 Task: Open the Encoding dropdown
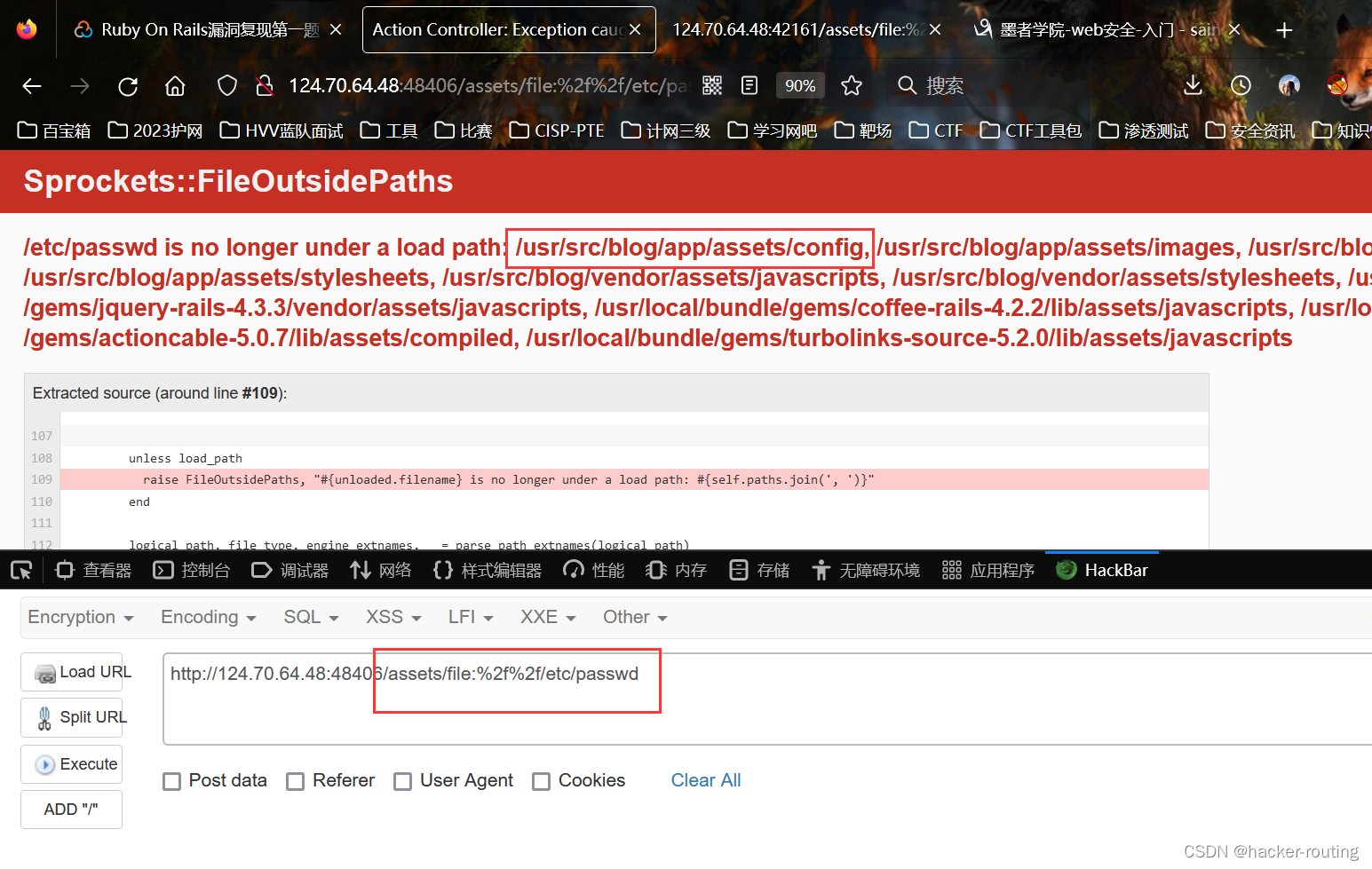(207, 616)
